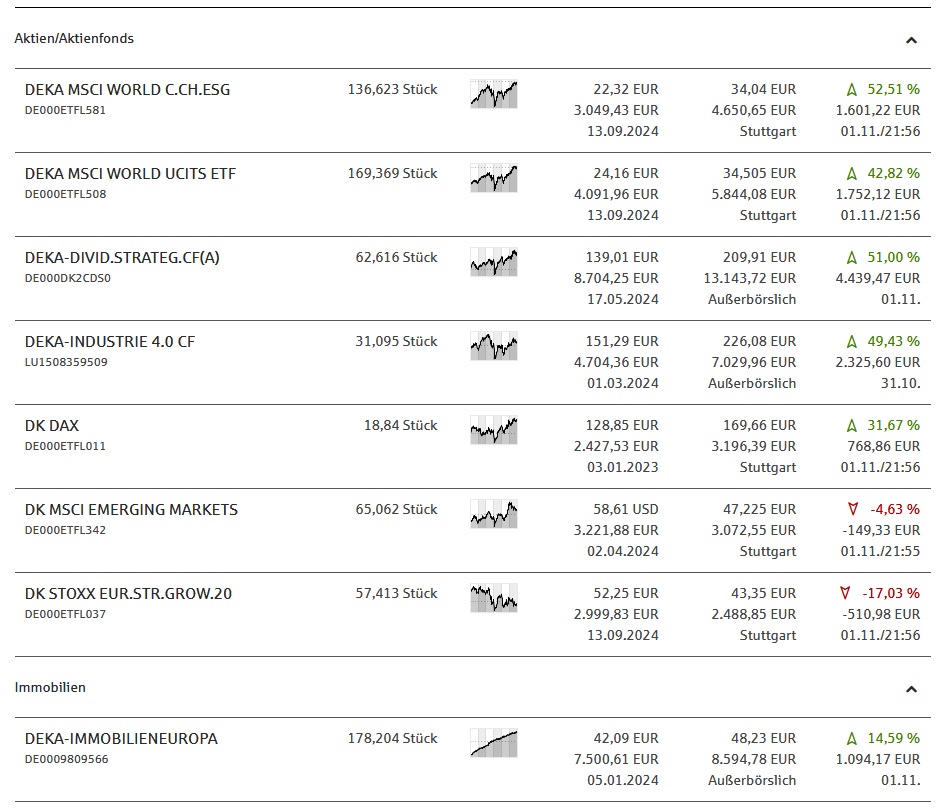The image size is (943, 812).
Task: Click the DEKA-DIVID.STRATEG.CF(A) mini chart
Action: tap(493, 262)
